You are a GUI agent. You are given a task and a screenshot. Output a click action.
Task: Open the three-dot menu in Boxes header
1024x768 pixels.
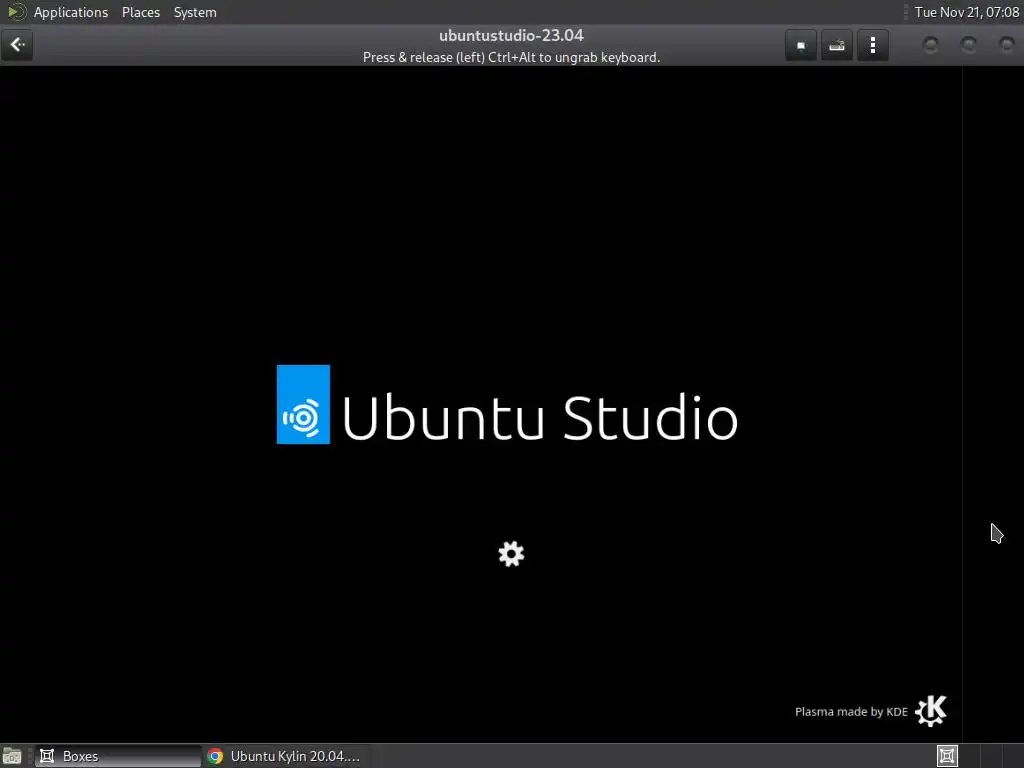(x=872, y=45)
